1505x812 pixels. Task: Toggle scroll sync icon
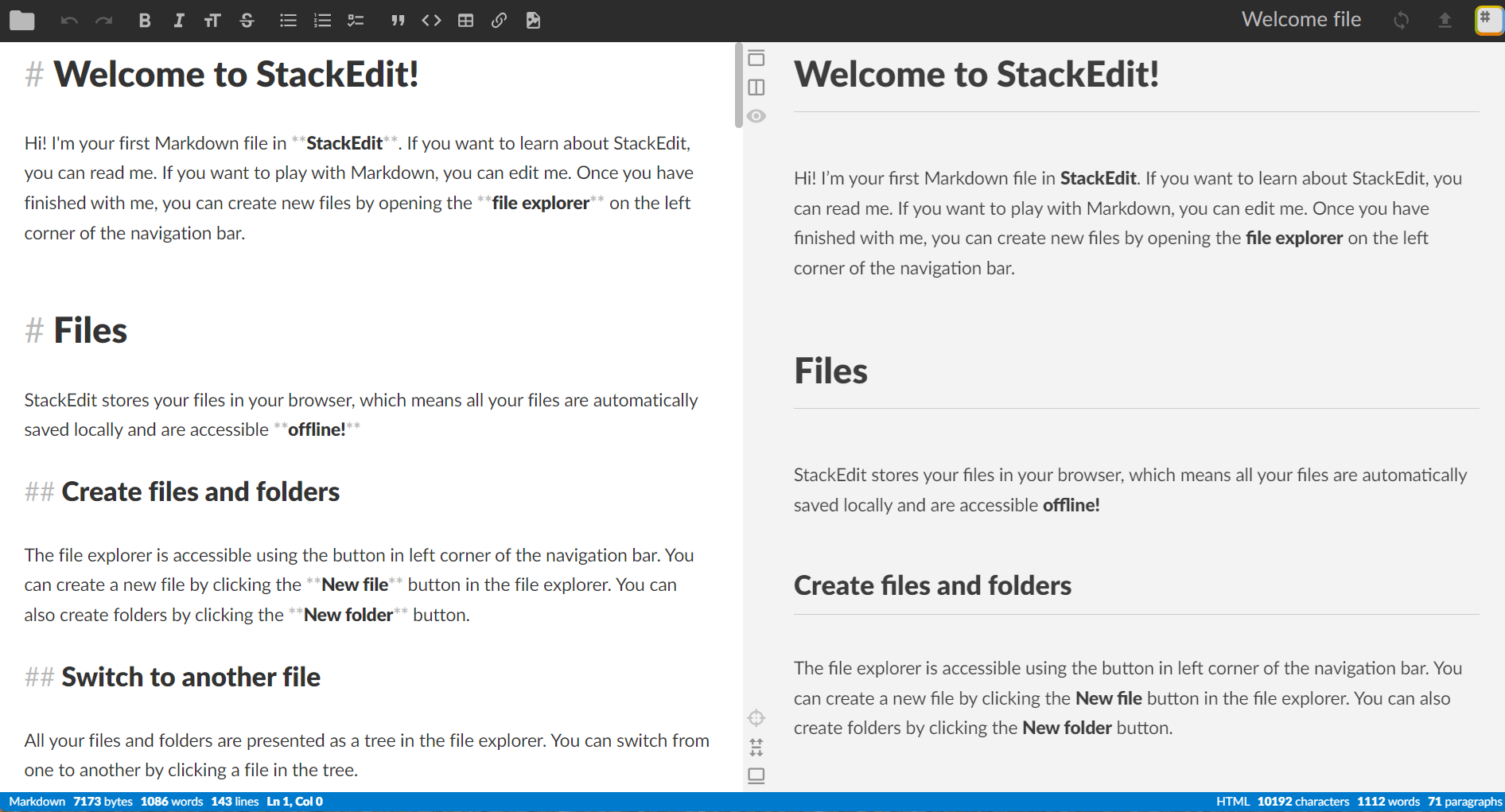click(x=756, y=747)
